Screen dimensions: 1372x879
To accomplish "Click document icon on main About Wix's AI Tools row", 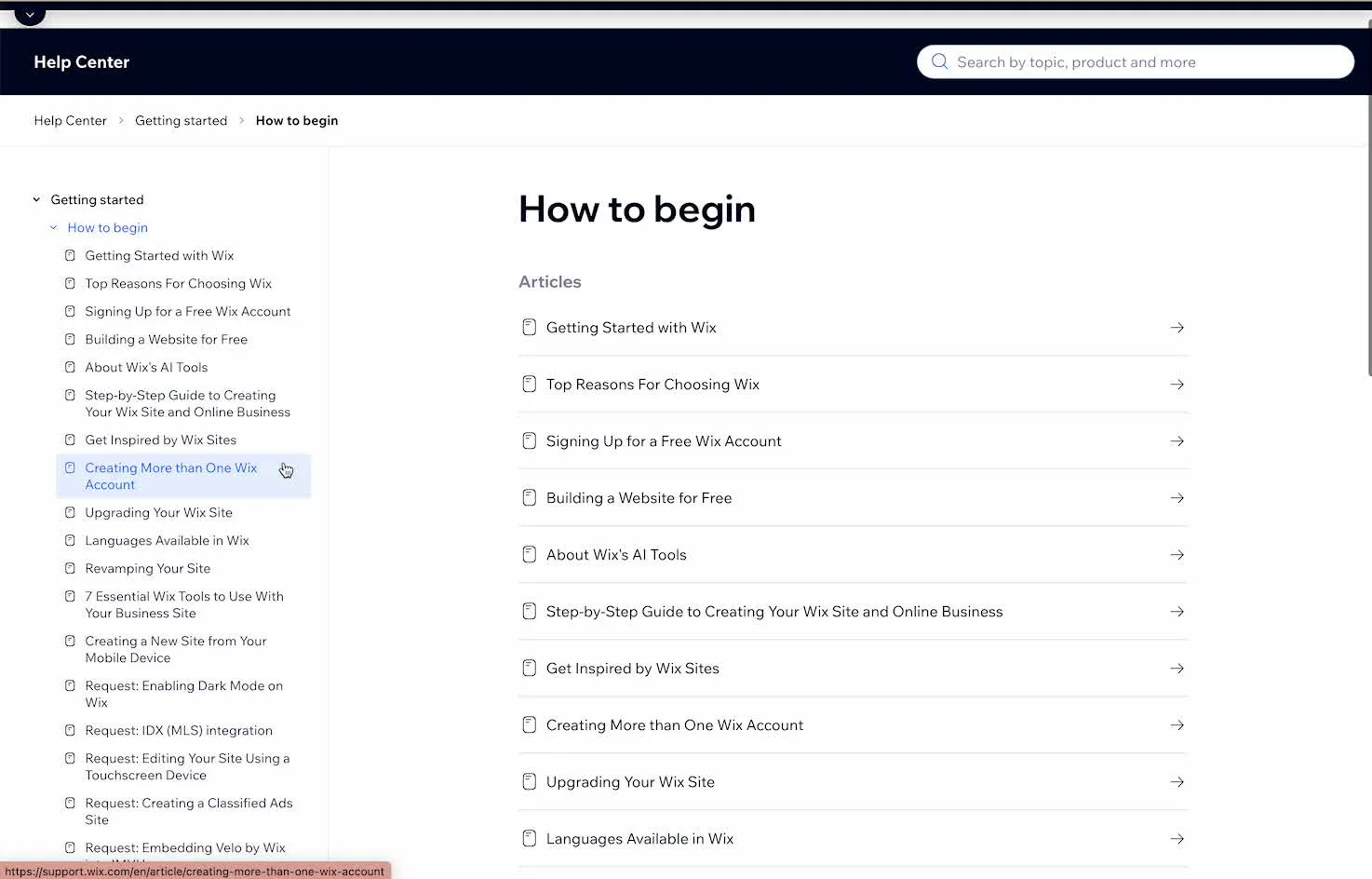I will point(529,555).
